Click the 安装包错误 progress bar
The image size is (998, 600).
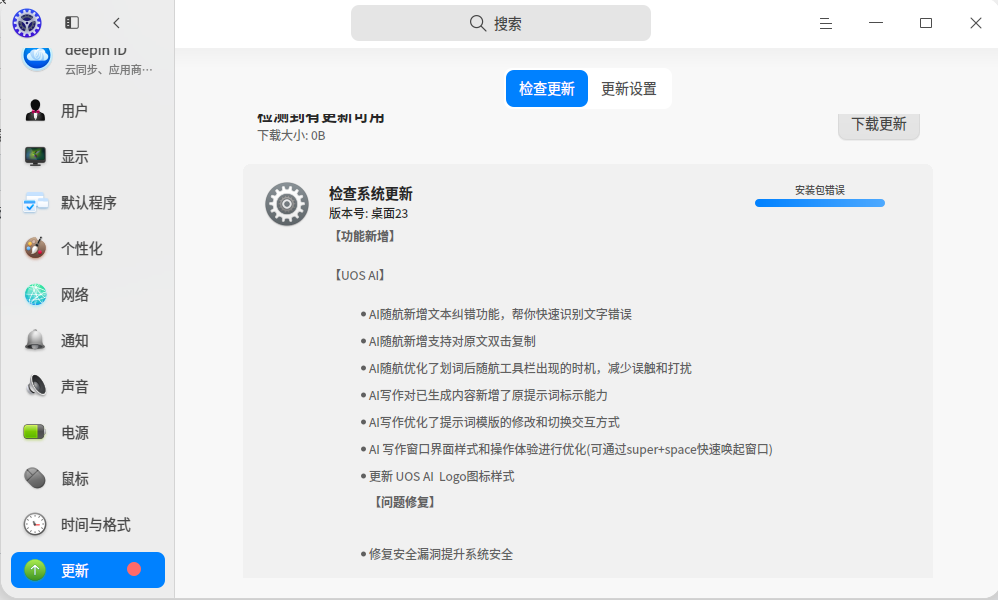click(x=820, y=203)
